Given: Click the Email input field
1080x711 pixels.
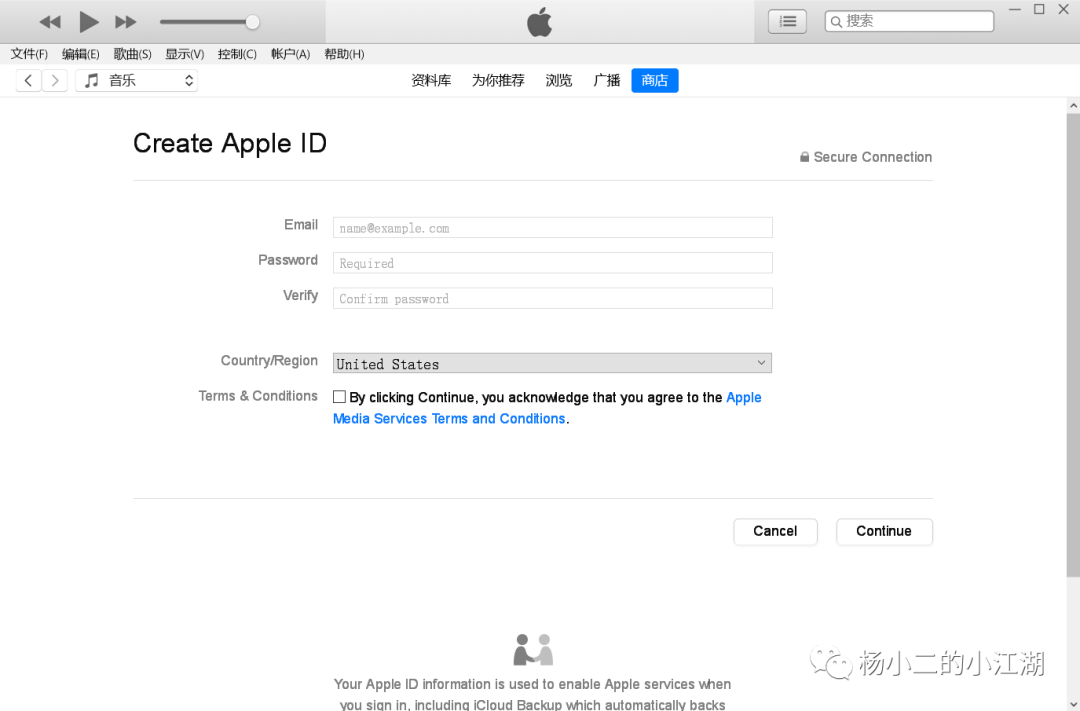Looking at the screenshot, I should click(x=552, y=228).
